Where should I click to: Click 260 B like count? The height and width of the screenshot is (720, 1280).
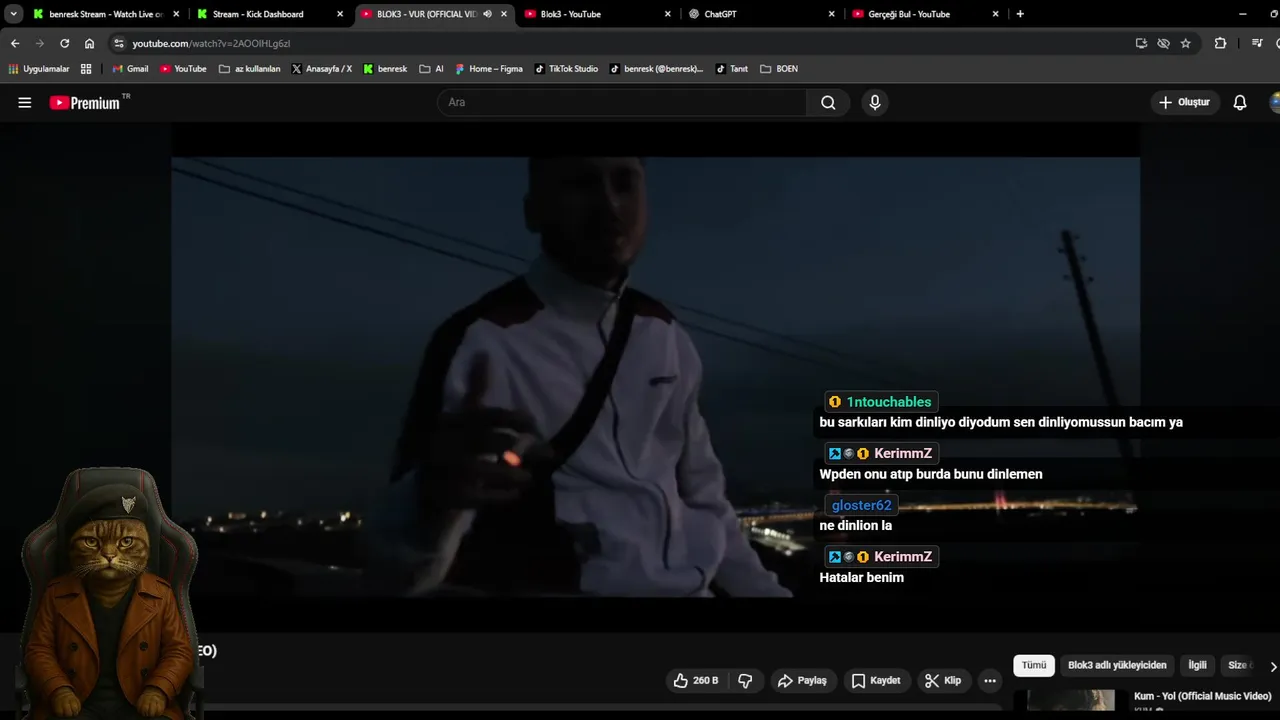point(706,680)
